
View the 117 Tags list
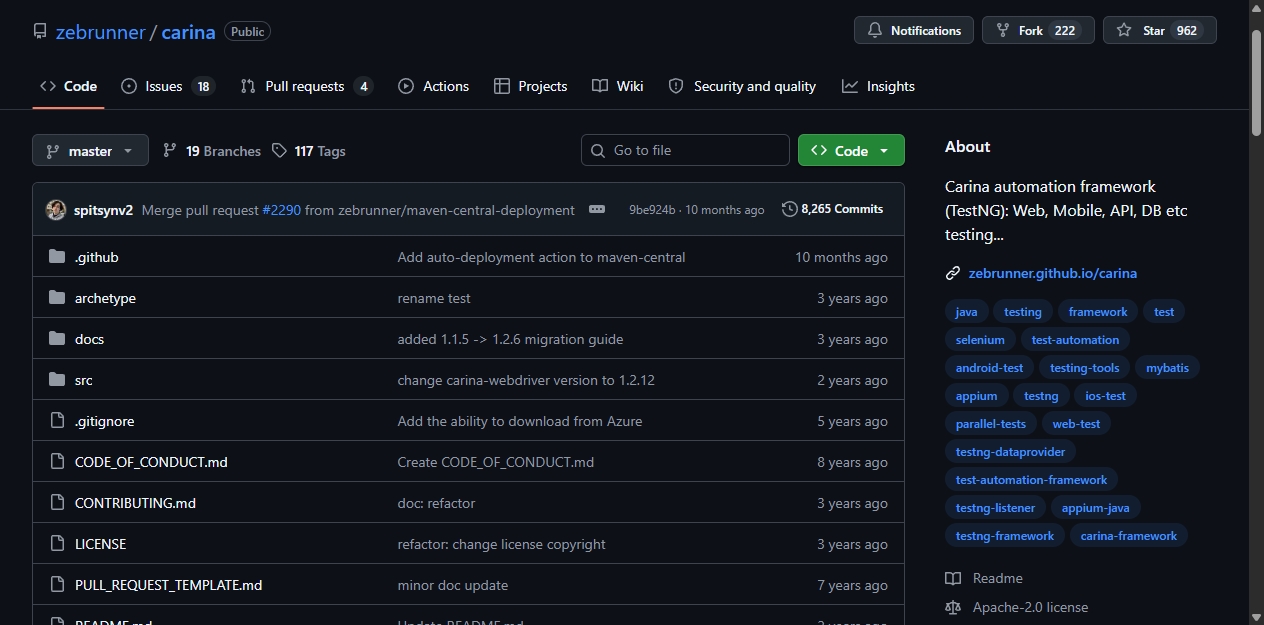tap(308, 151)
